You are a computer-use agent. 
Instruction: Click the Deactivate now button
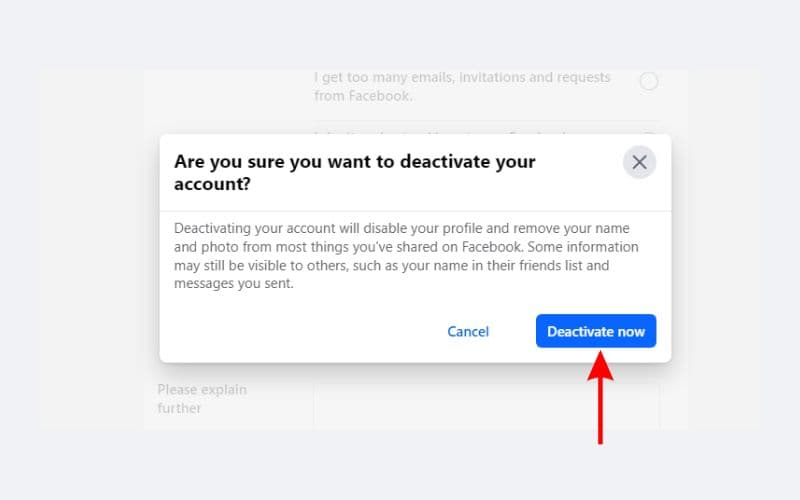point(596,331)
